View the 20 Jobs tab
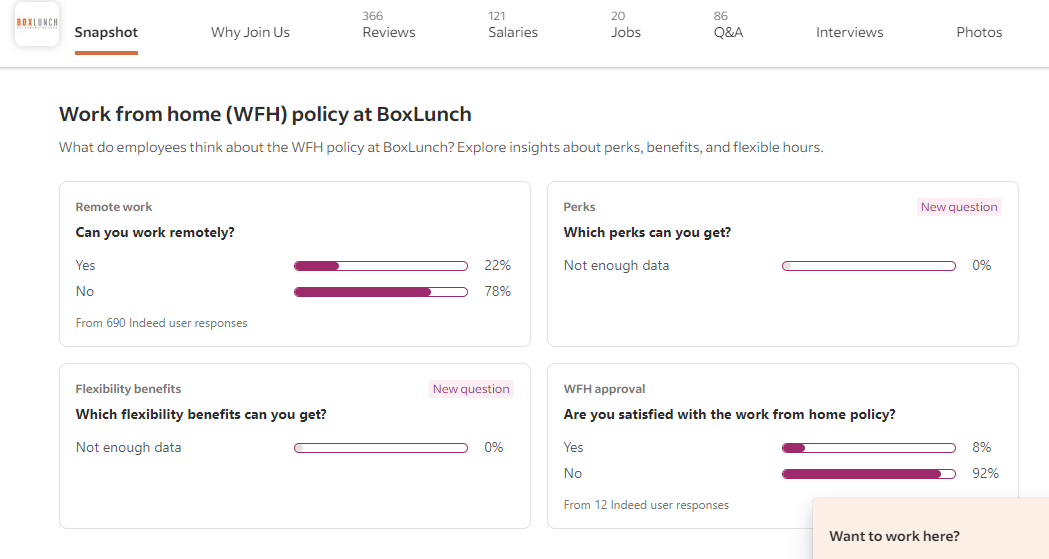This screenshot has height=559, width=1049. click(626, 25)
